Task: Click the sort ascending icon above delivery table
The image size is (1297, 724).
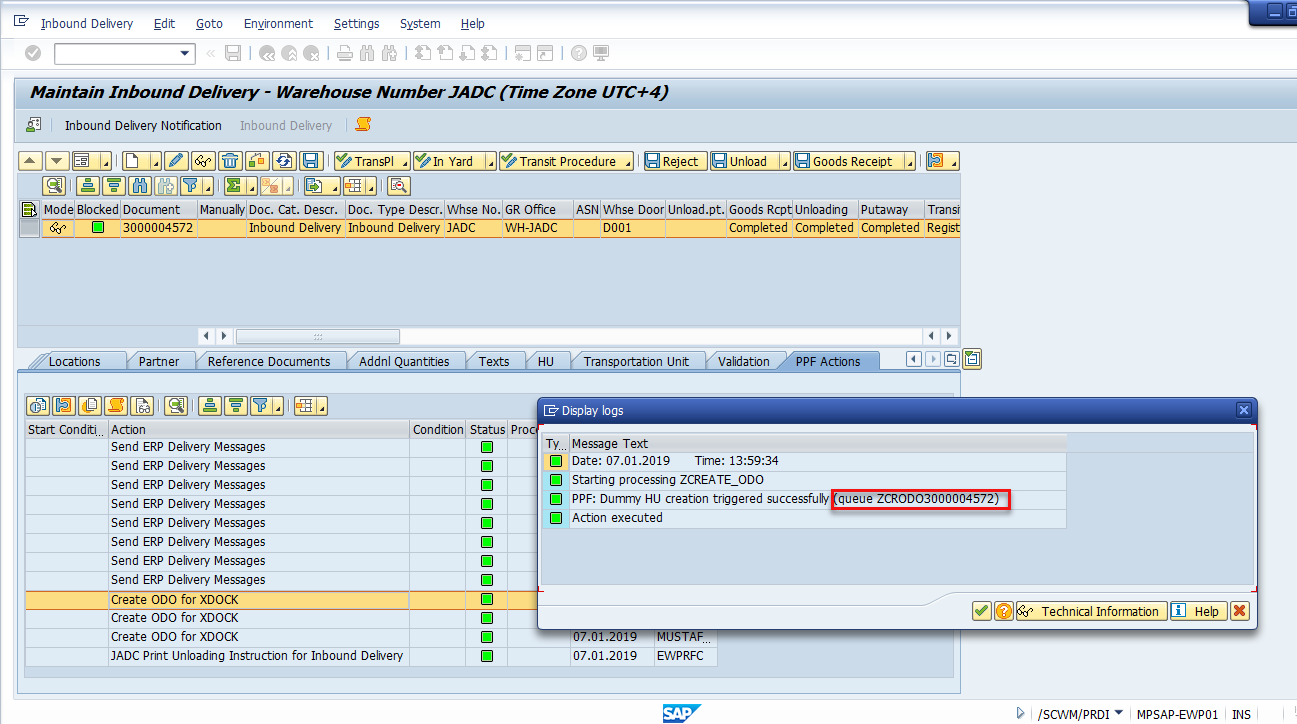Action: (88, 186)
